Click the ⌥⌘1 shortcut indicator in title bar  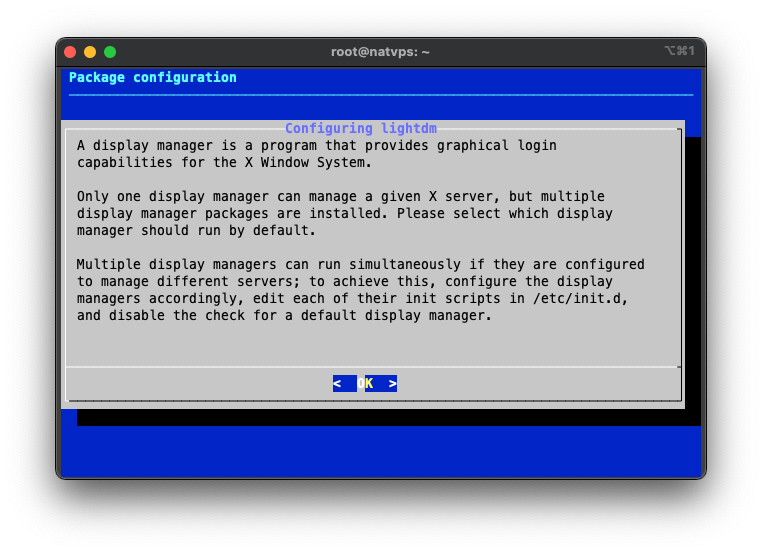point(678,52)
